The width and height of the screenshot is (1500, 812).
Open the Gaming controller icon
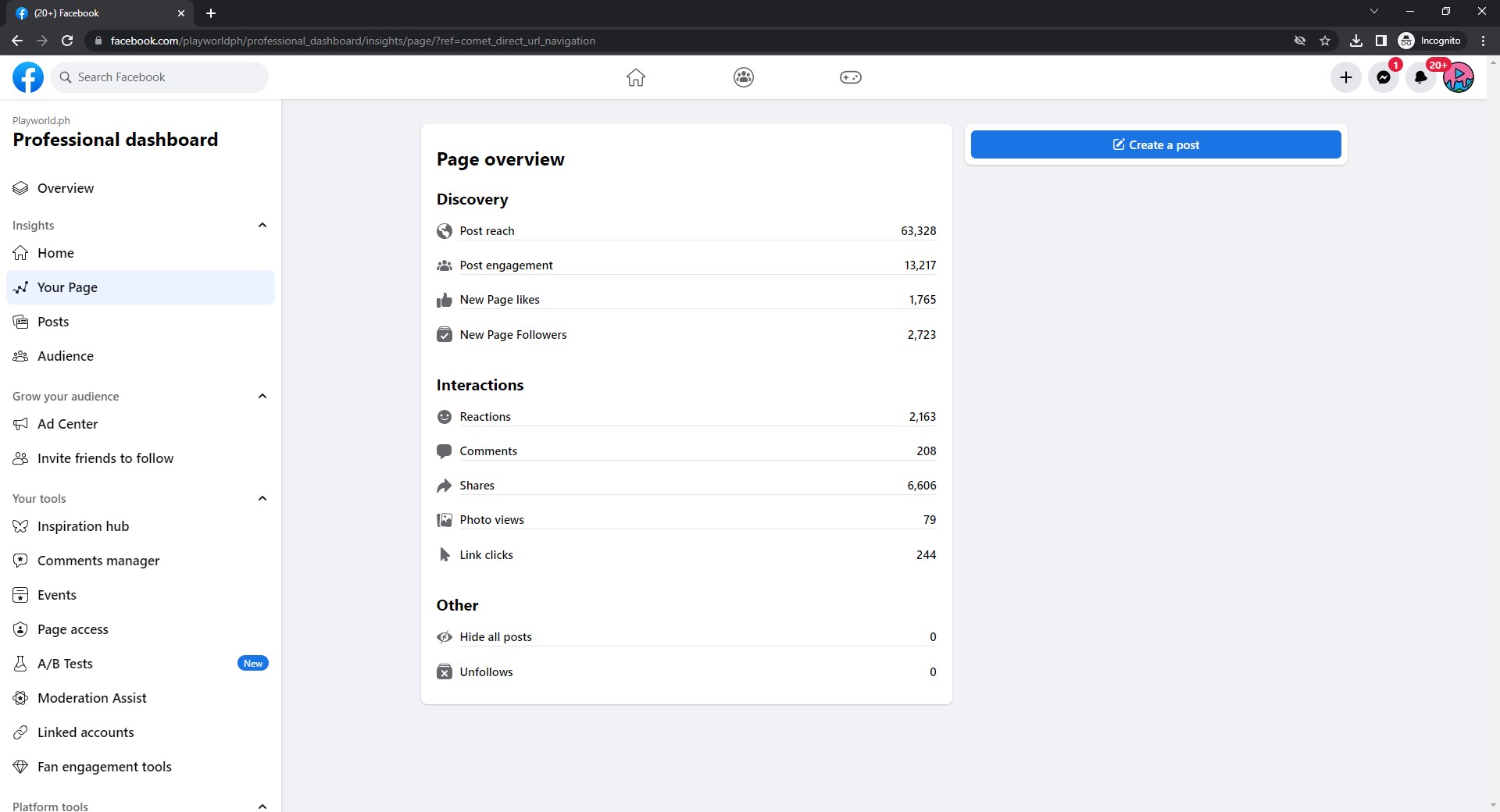pos(850,77)
